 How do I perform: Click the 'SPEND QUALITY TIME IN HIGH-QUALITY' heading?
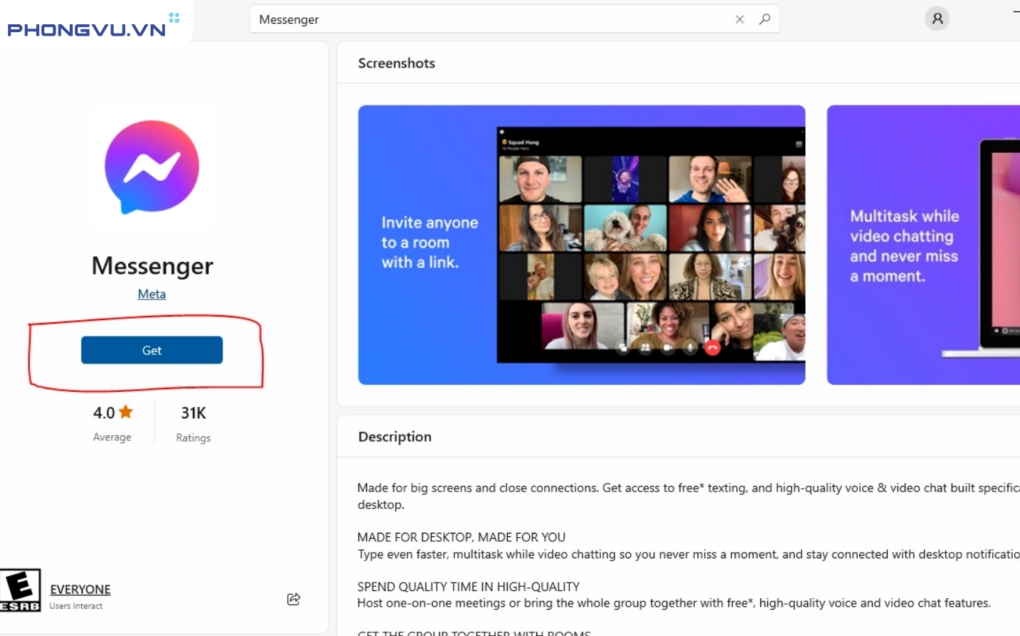[468, 586]
